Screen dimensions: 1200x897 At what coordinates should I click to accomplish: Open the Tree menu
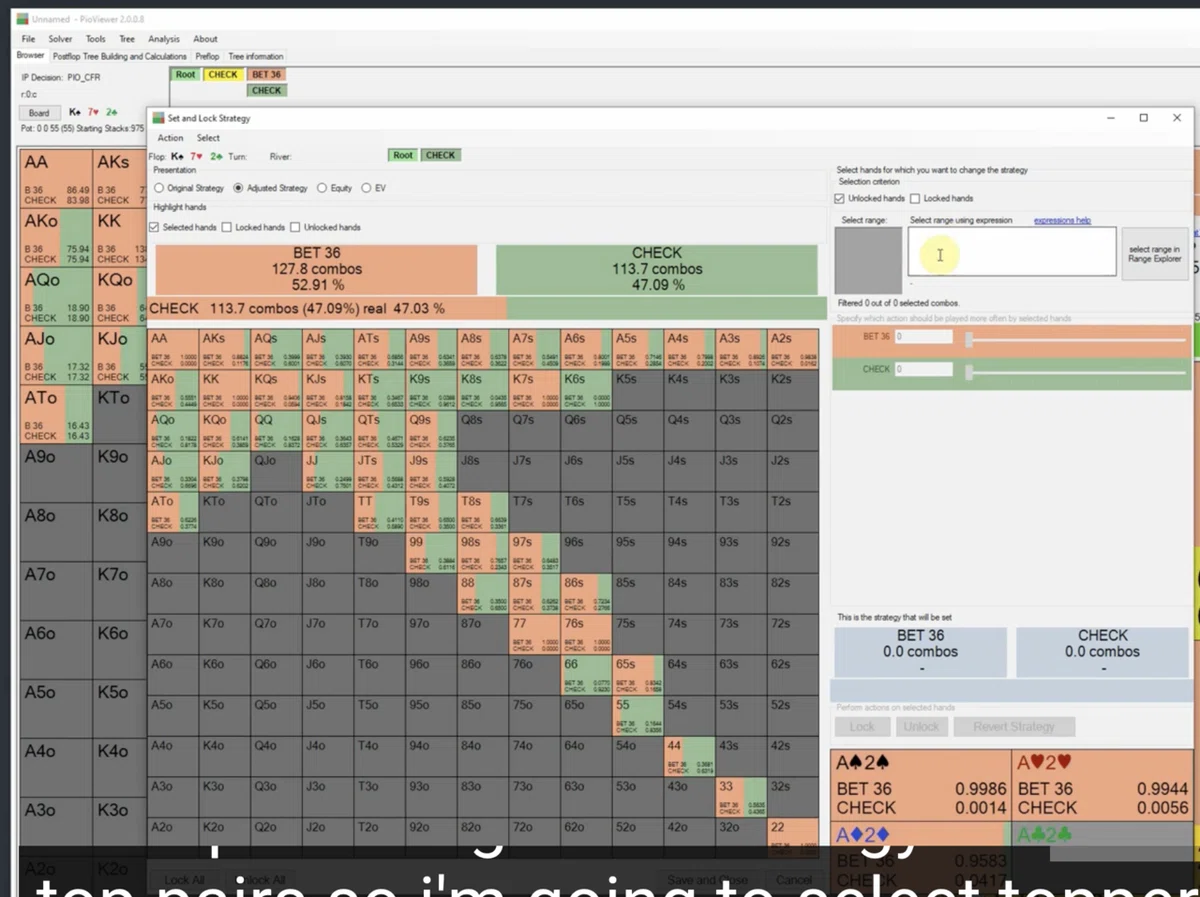(x=127, y=39)
